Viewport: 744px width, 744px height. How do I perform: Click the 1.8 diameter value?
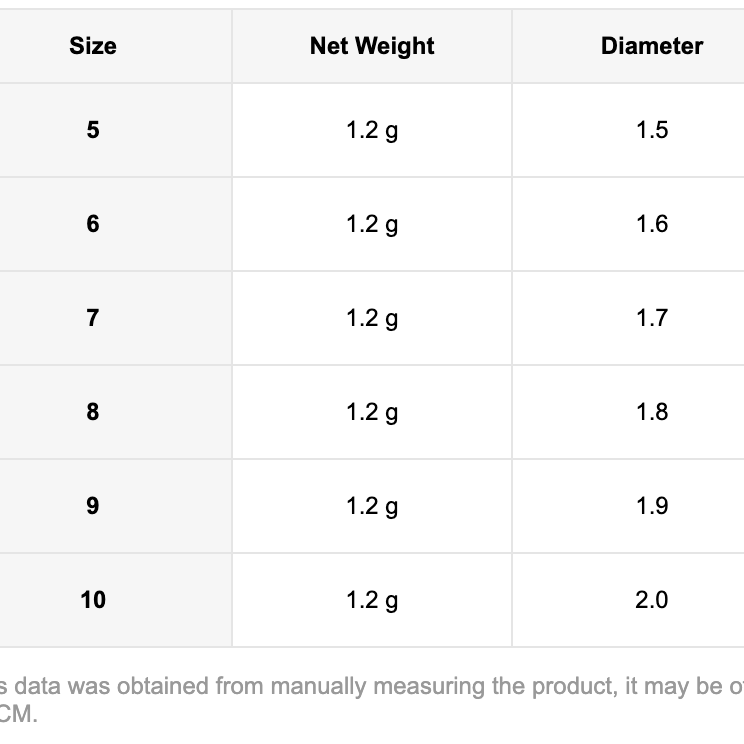click(x=651, y=412)
